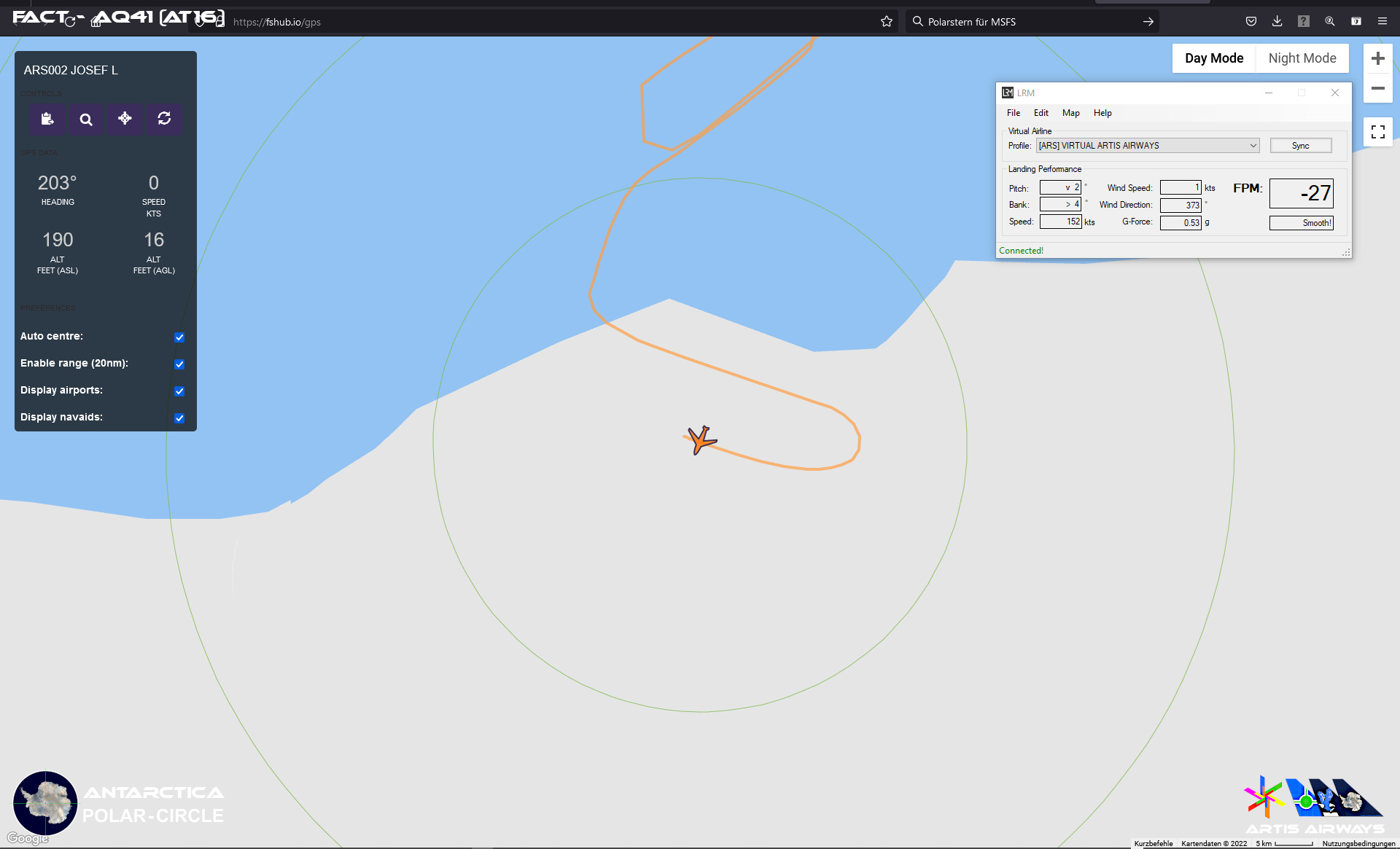Click the aircraft marker on the map

(x=701, y=440)
